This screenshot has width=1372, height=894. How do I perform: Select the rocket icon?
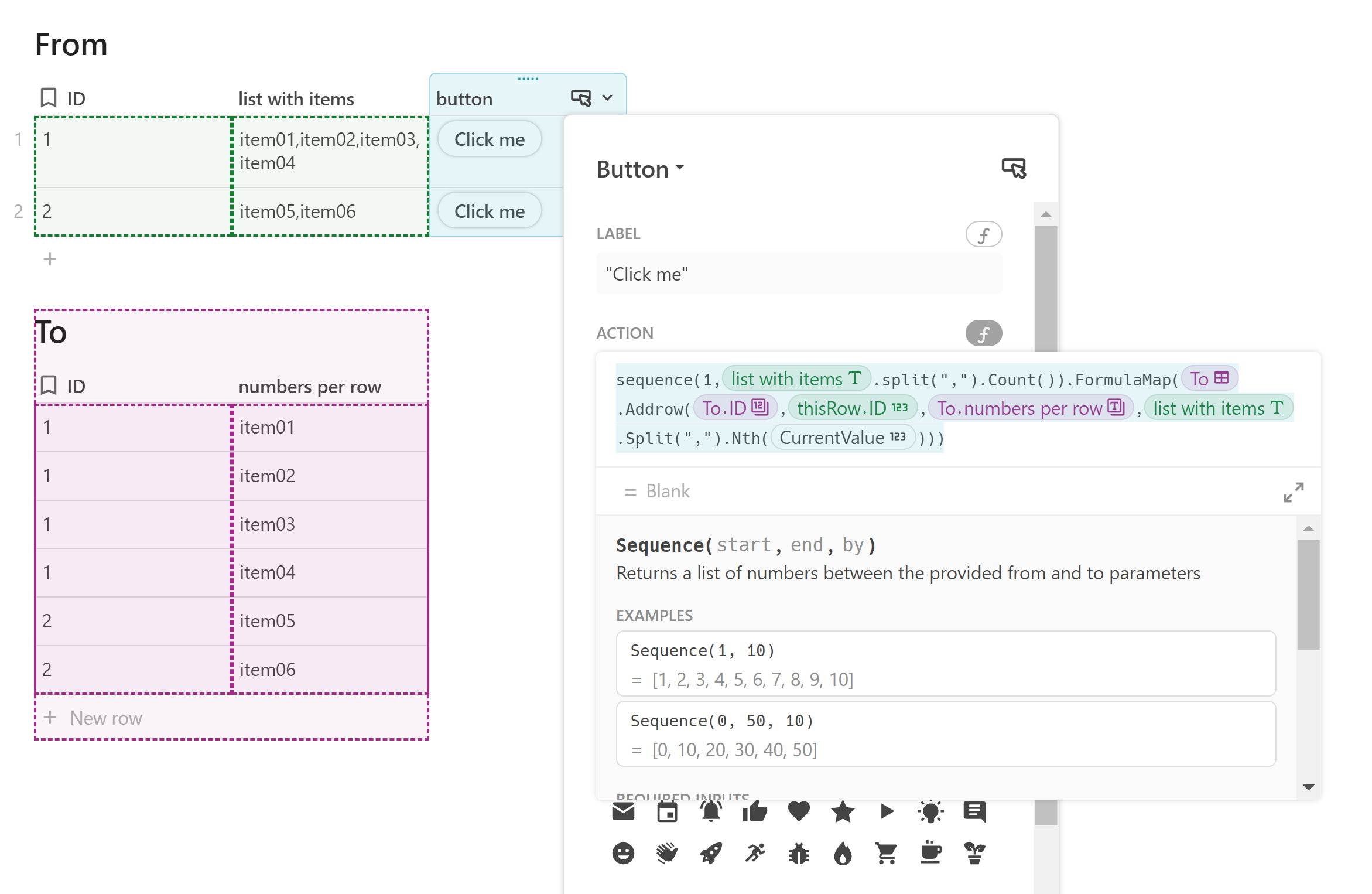711,854
